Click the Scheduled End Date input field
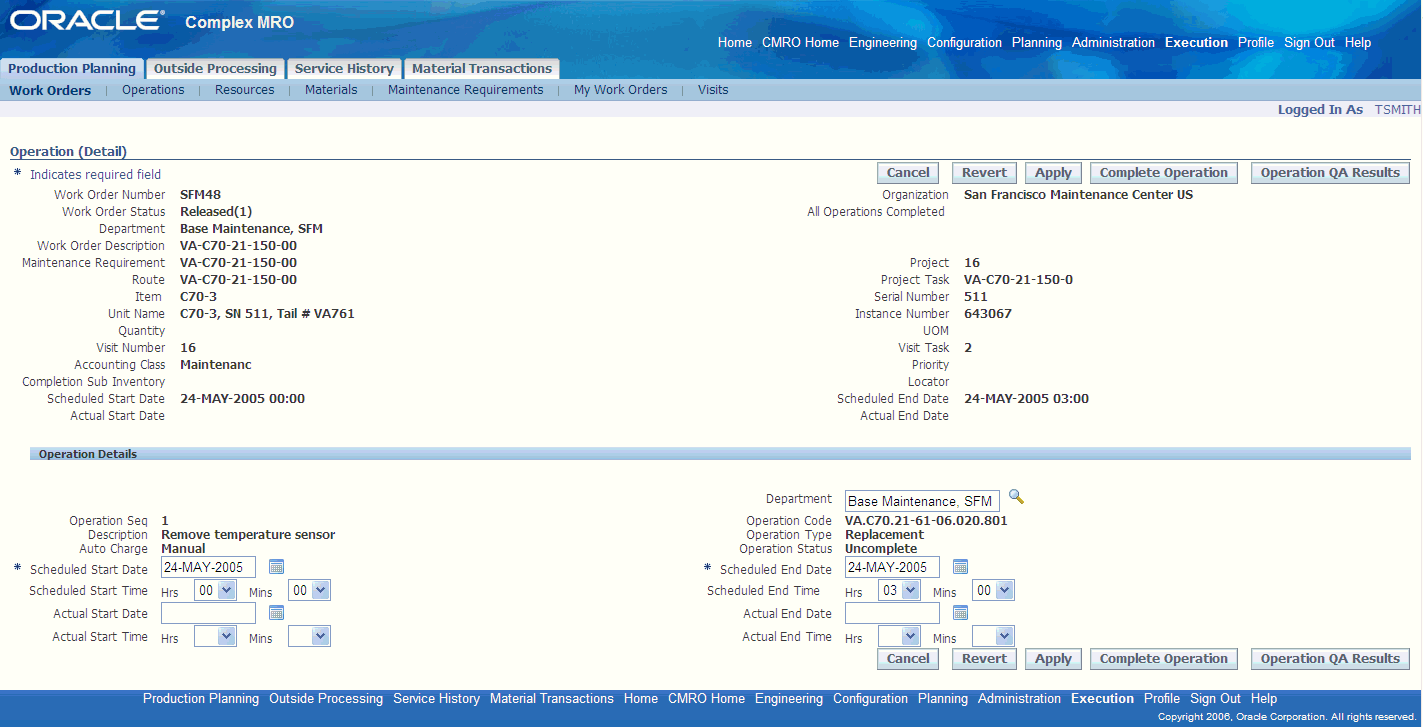This screenshot has width=1423, height=727. pos(892,568)
